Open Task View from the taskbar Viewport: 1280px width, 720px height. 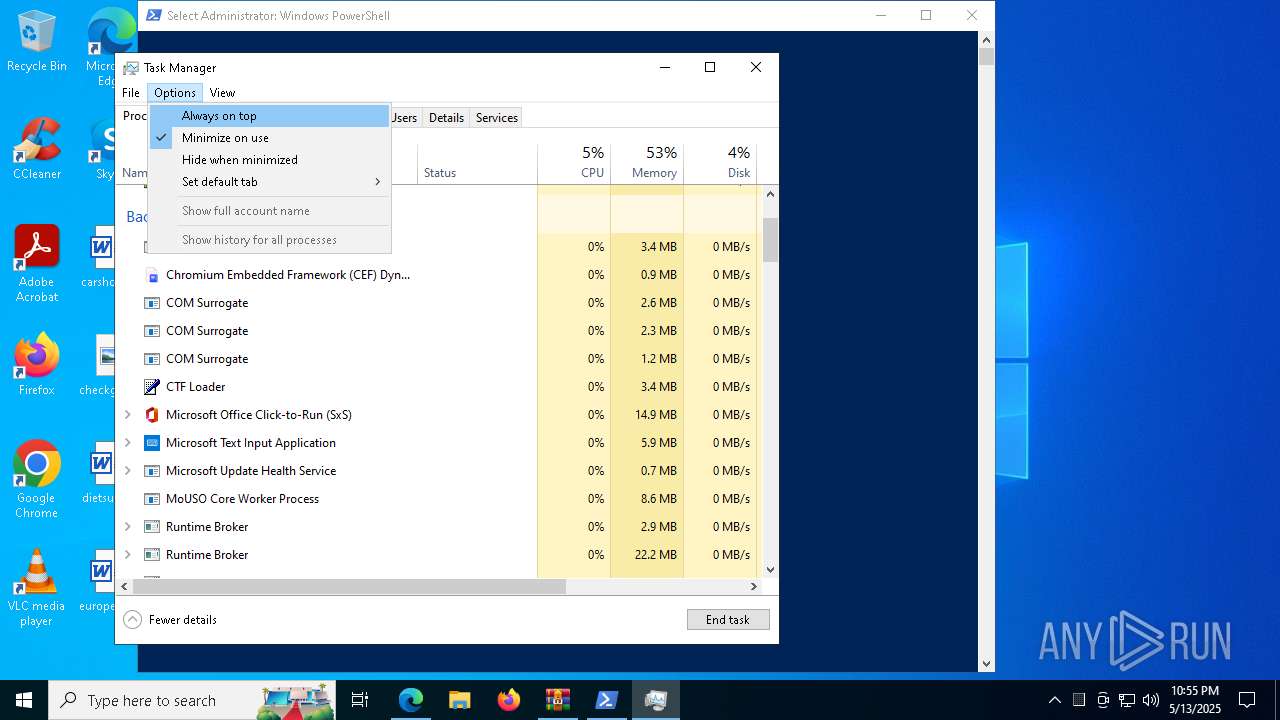click(360, 700)
